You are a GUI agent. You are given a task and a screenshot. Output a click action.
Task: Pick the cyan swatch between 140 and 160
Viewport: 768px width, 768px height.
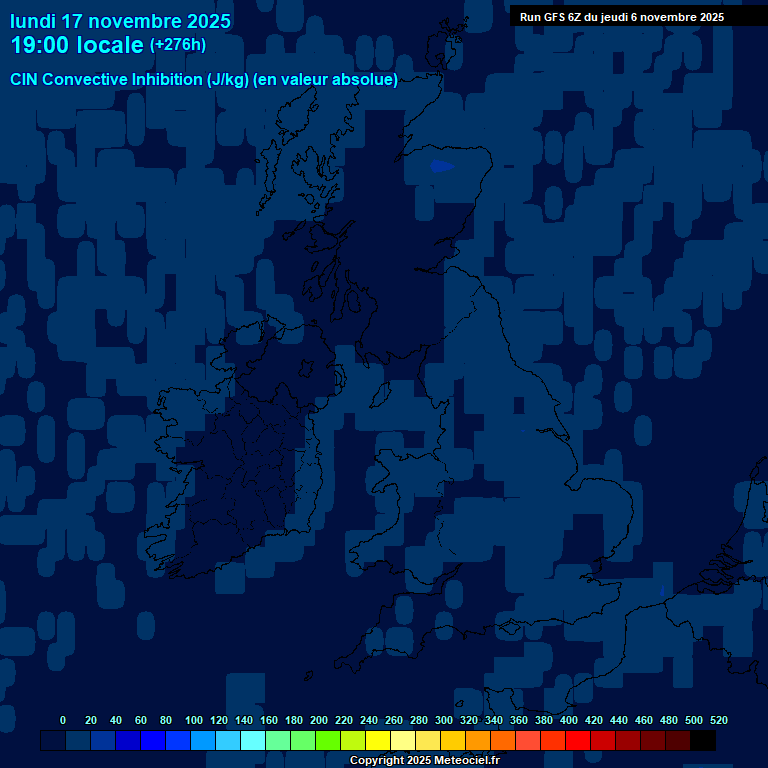click(253, 740)
